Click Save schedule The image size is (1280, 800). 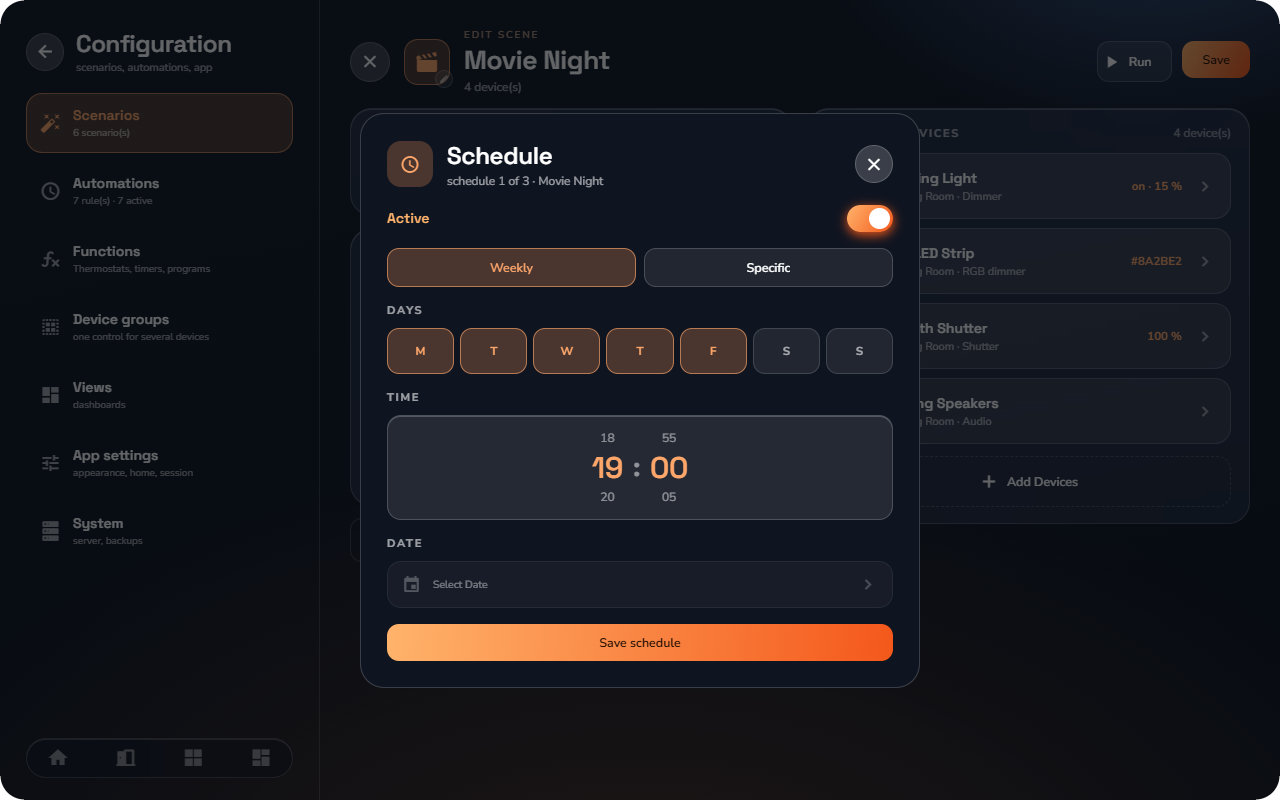pyautogui.click(x=640, y=643)
